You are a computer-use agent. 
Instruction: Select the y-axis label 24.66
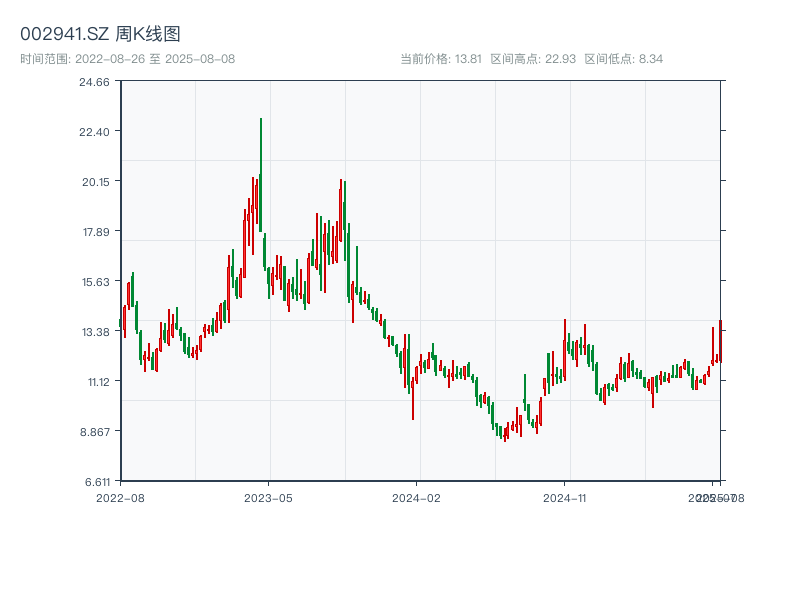pos(94,82)
